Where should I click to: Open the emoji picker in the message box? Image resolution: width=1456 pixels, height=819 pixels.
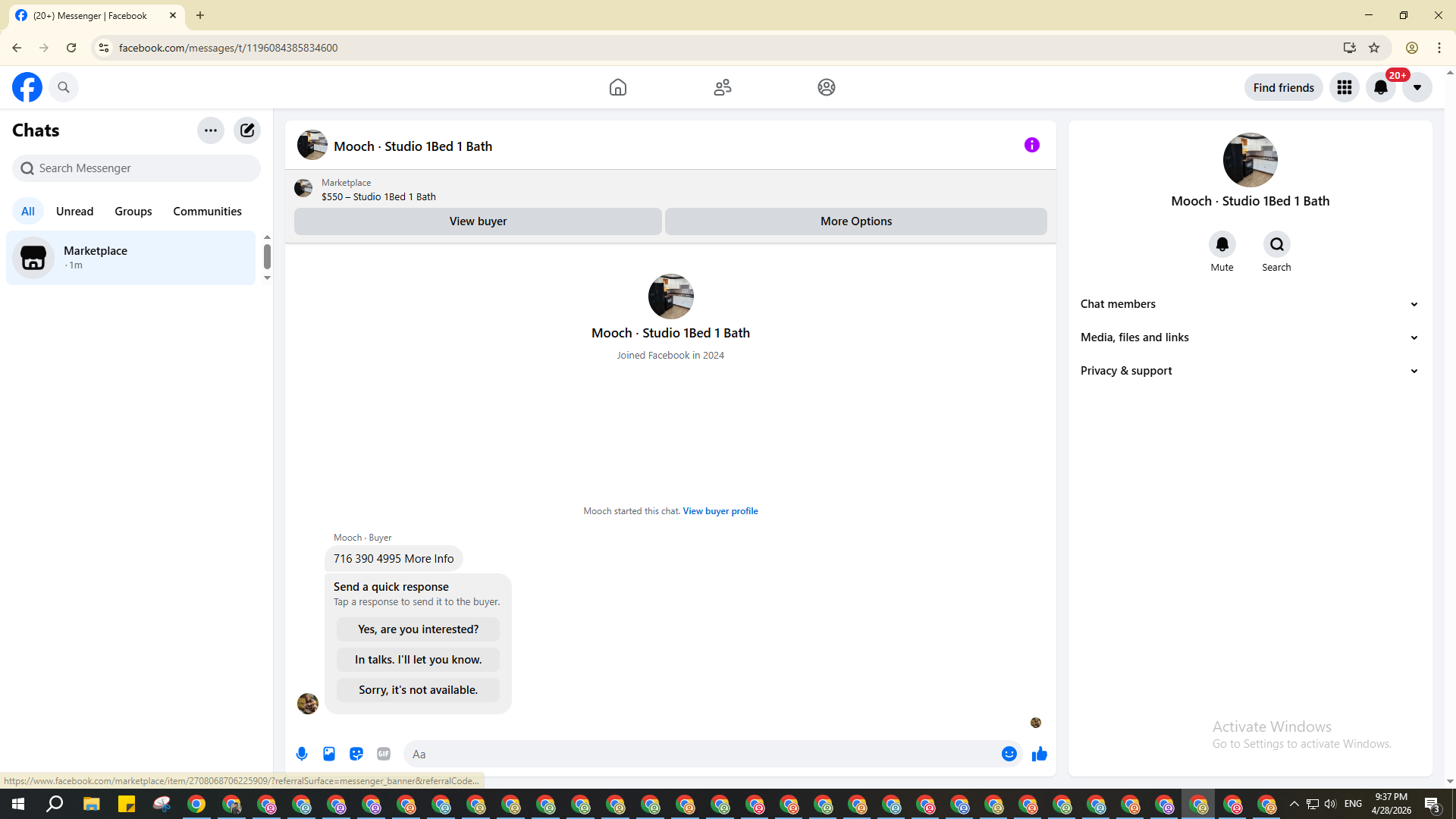pyautogui.click(x=1009, y=754)
